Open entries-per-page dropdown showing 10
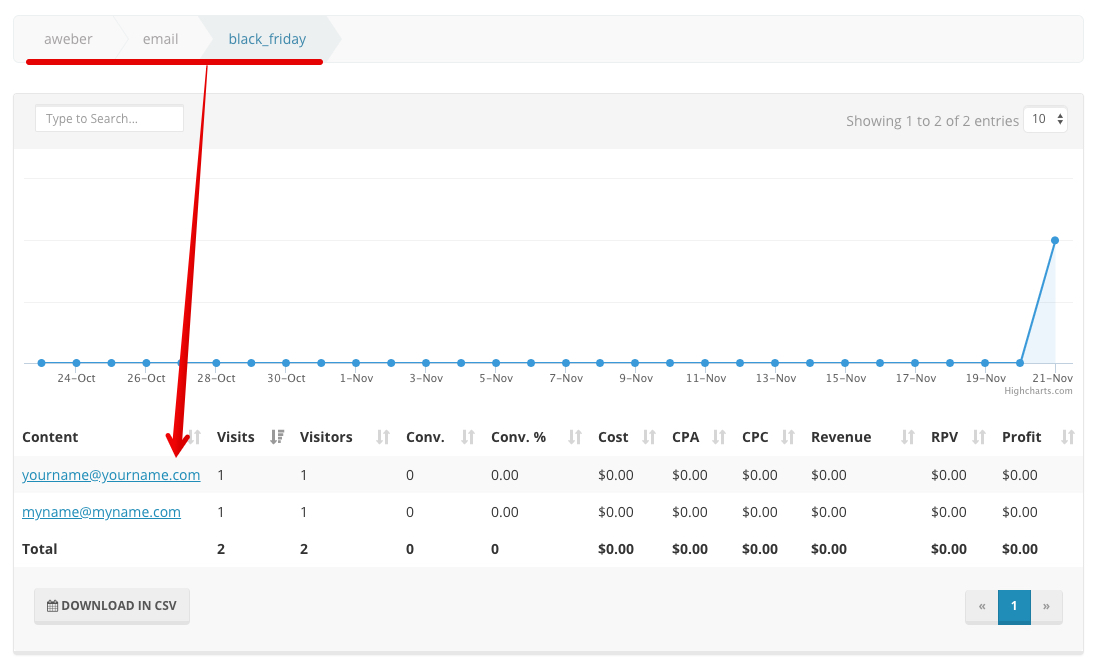 [x=1048, y=119]
